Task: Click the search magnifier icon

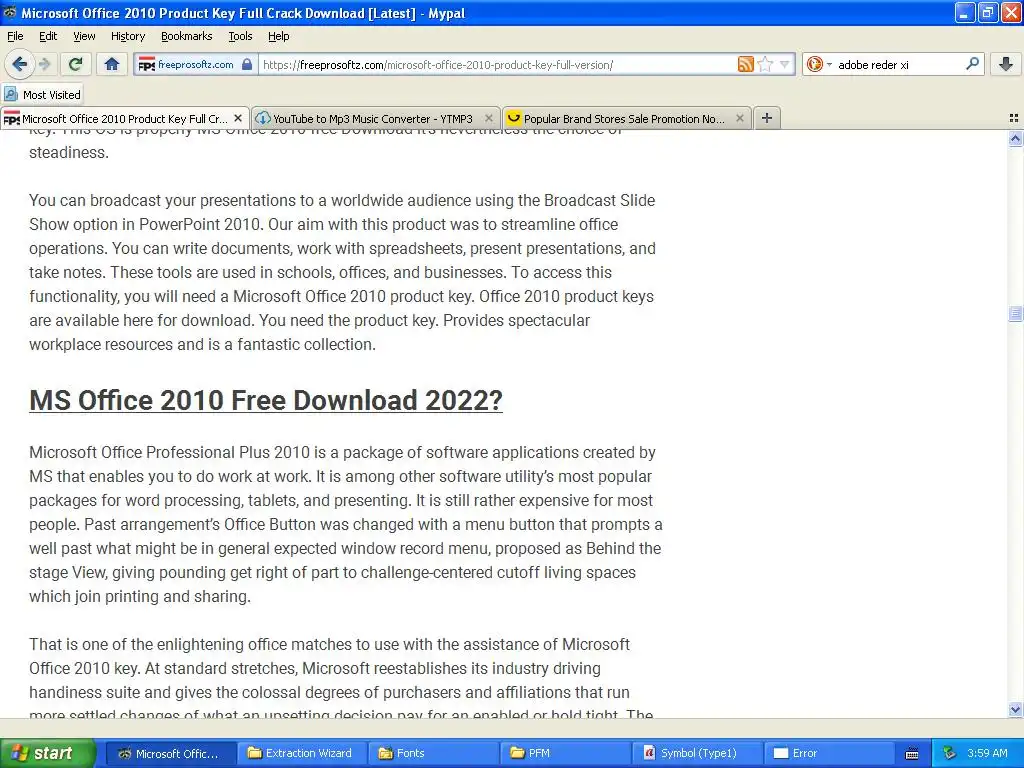Action: pyautogui.click(x=972, y=64)
